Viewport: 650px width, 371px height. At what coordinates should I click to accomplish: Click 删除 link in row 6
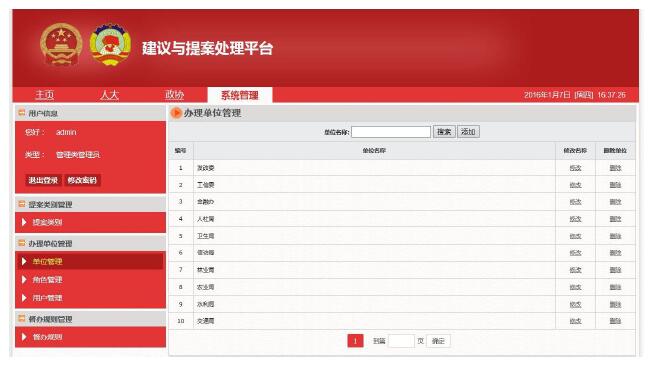click(x=615, y=253)
